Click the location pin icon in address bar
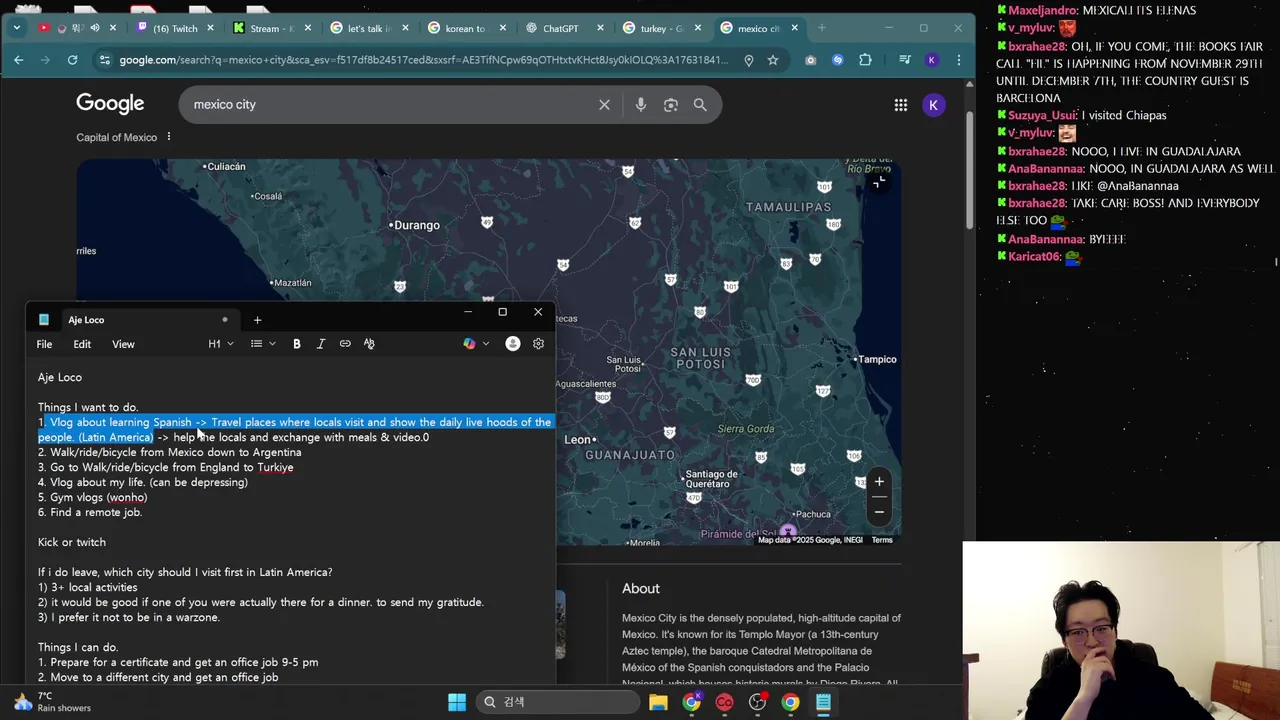1280x720 pixels. (748, 60)
